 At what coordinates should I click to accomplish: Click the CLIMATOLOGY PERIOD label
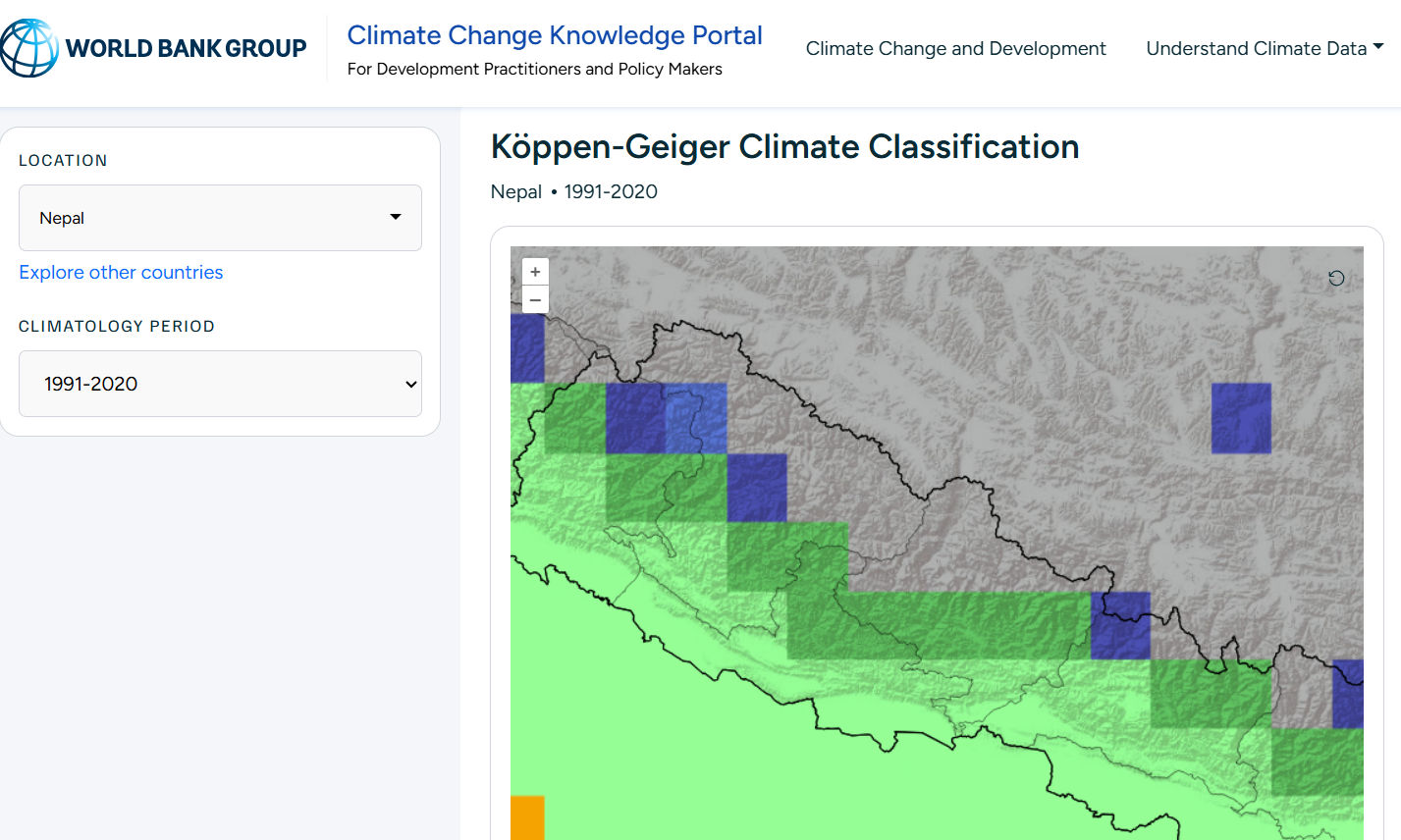click(x=117, y=326)
